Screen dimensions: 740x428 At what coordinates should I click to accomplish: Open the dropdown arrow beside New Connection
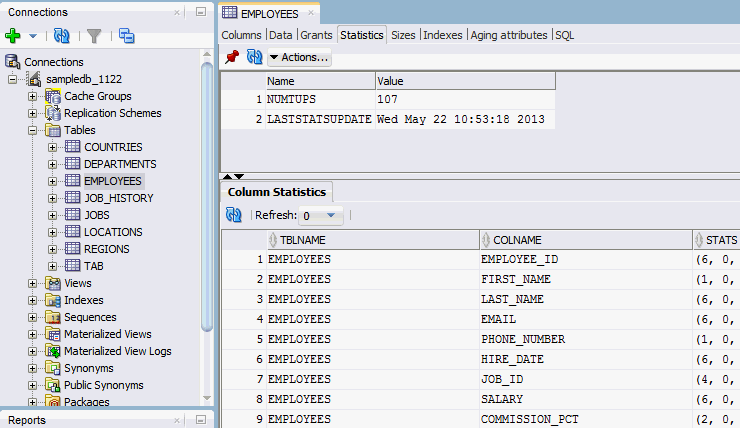(x=33, y=36)
